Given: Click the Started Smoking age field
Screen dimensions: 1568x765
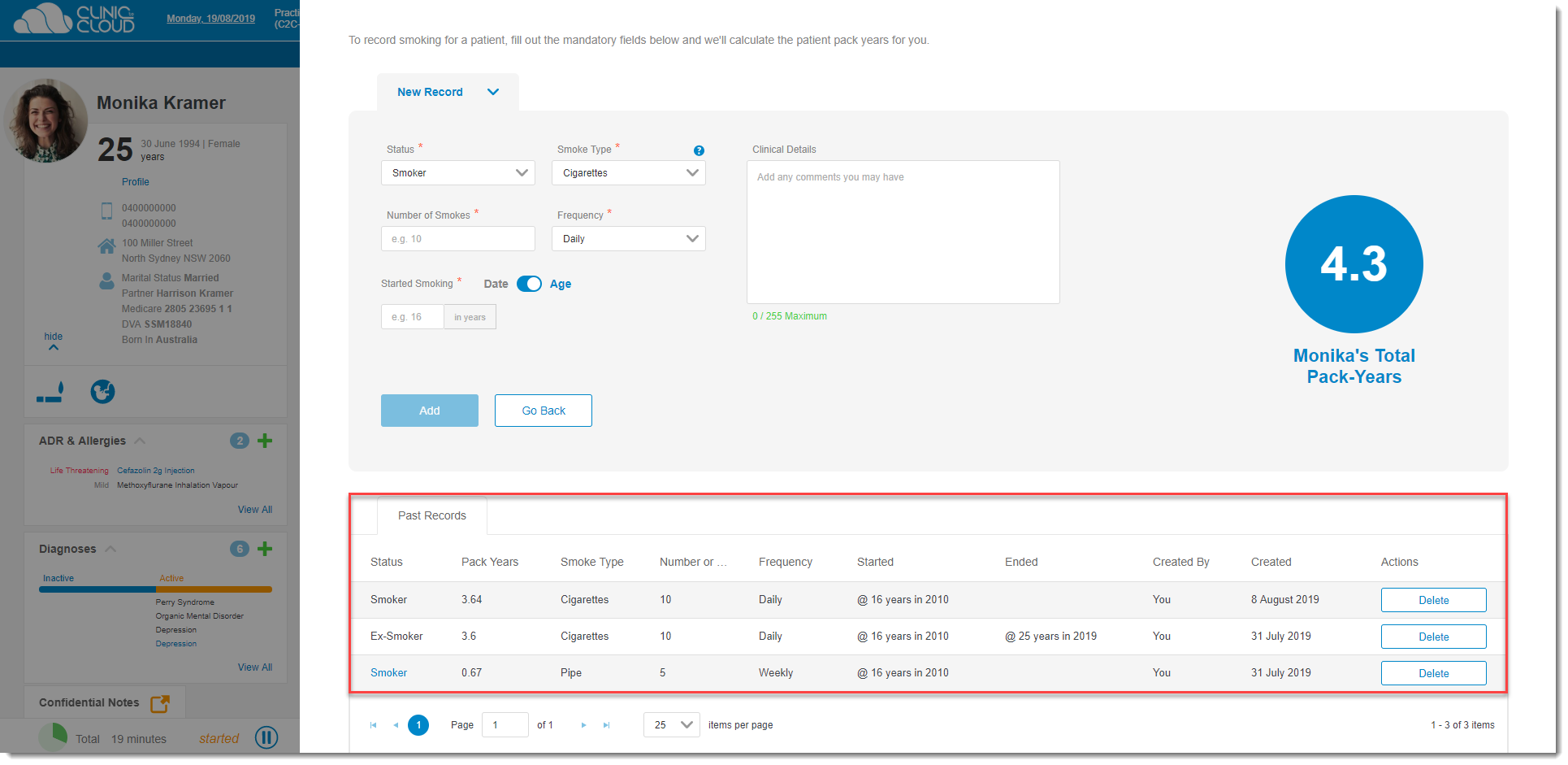Looking at the screenshot, I should (413, 317).
